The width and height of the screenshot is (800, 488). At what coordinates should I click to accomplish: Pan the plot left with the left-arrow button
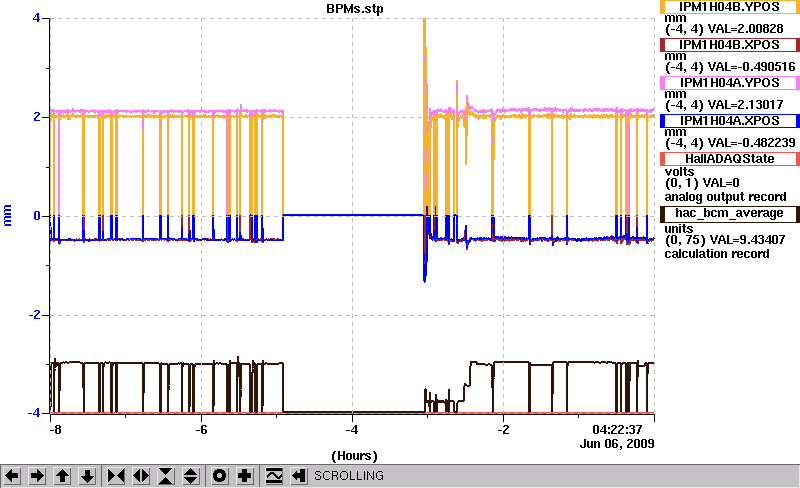(12, 476)
